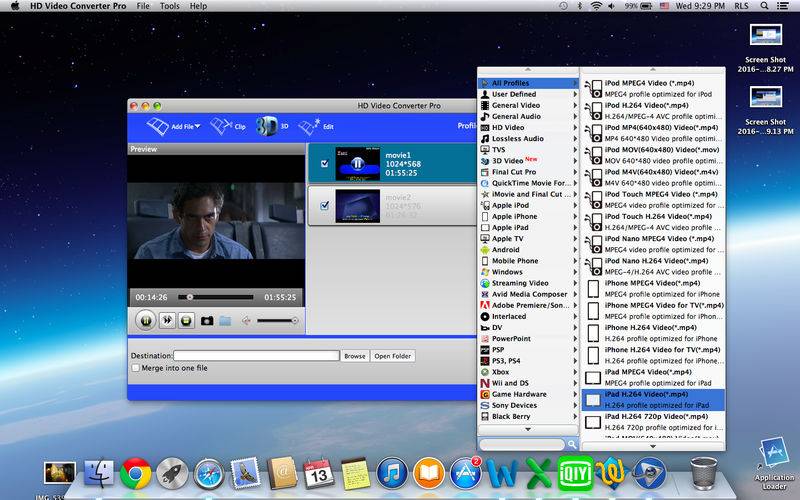Choose iPod Nano H.264 Video(*.mp4) profile

click(653, 266)
